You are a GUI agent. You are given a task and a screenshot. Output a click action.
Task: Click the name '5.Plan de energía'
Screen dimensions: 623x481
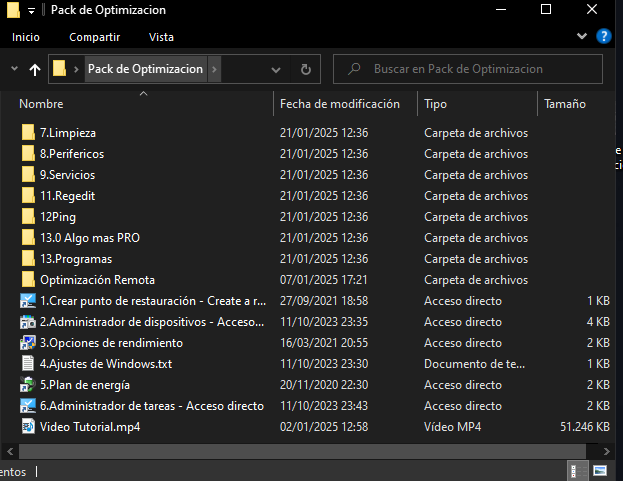tap(85, 385)
